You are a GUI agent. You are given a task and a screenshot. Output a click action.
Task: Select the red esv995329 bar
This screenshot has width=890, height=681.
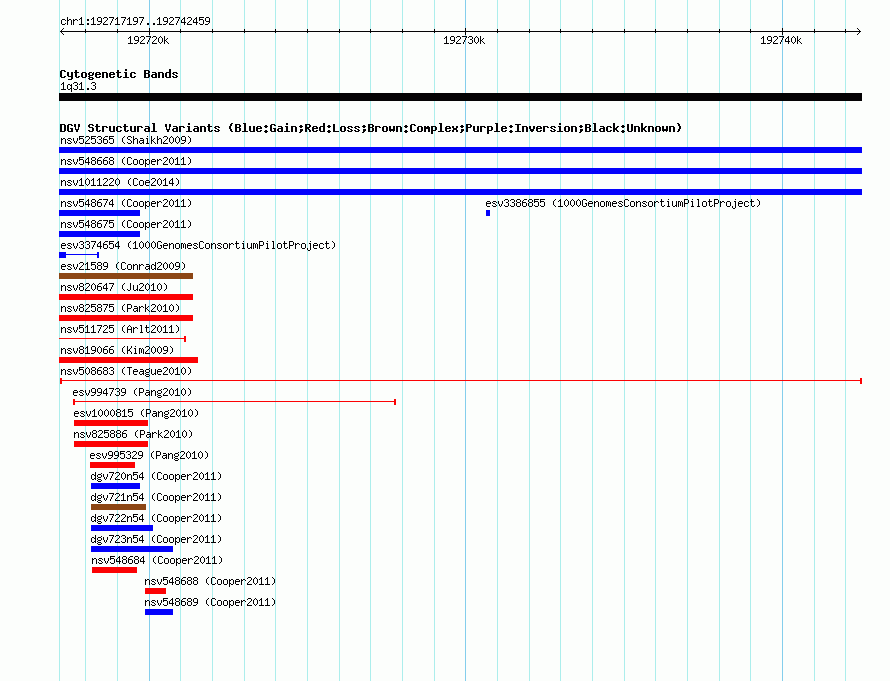click(112, 465)
